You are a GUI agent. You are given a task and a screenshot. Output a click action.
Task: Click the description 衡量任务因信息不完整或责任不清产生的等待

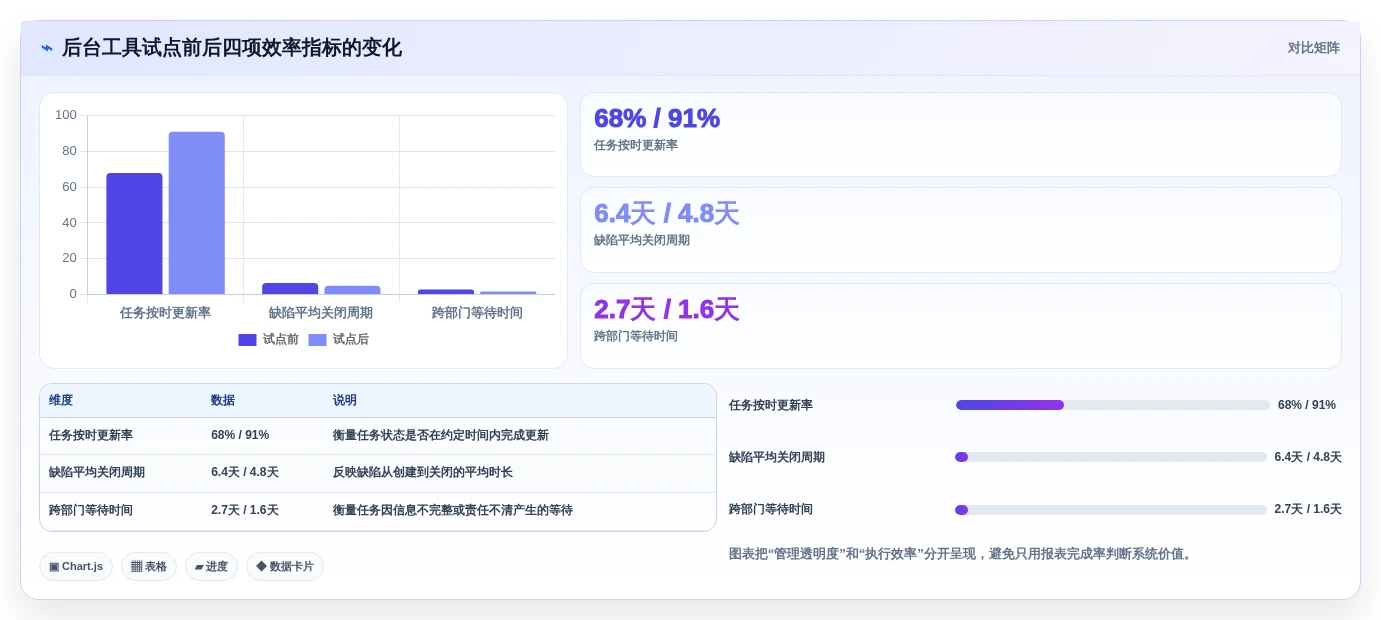click(x=453, y=510)
